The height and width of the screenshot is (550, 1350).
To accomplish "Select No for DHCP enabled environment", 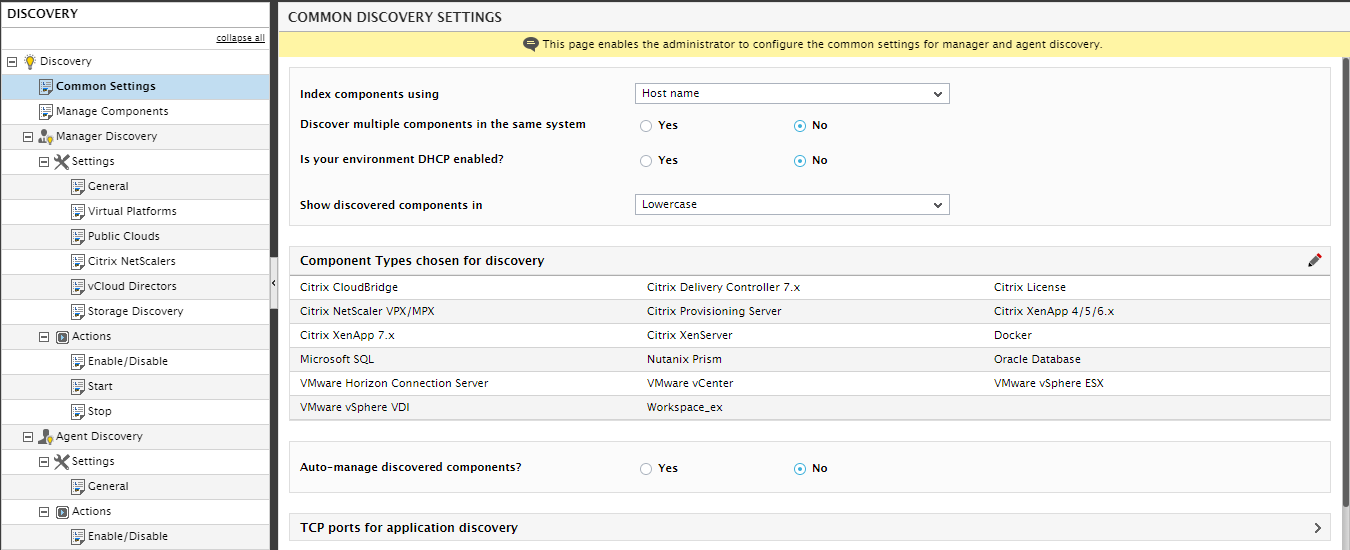I will tap(800, 161).
